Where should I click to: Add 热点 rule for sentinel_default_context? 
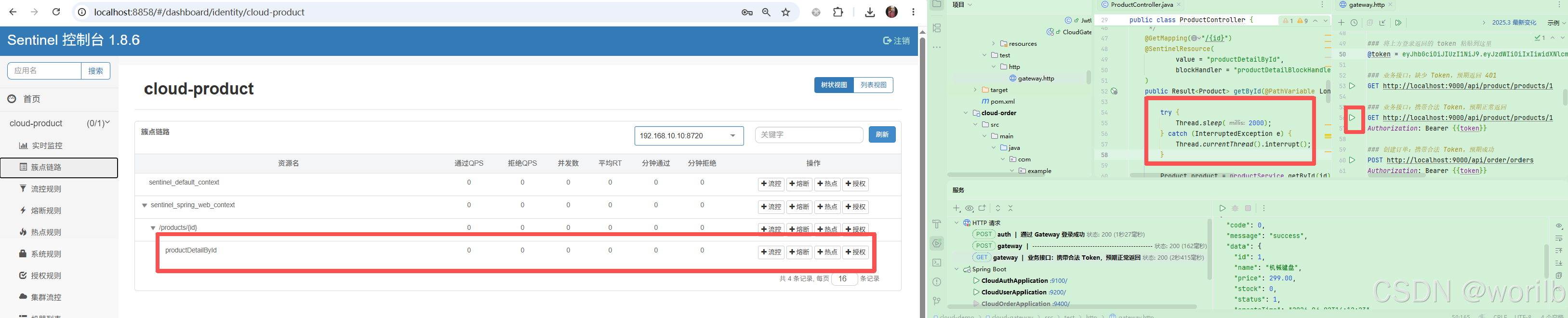[x=828, y=184]
